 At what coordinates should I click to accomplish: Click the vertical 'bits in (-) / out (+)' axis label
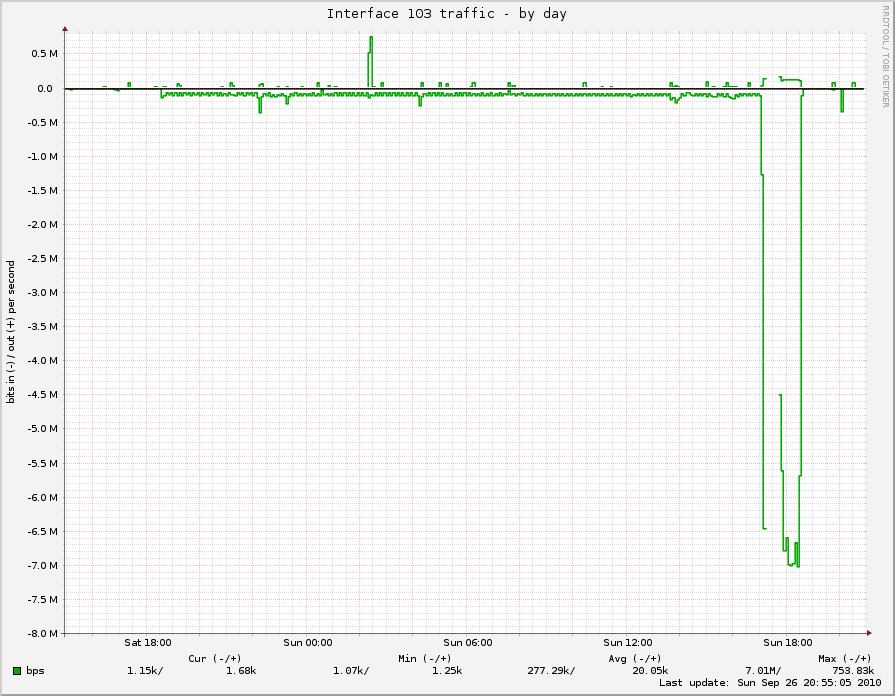click(x=11, y=332)
